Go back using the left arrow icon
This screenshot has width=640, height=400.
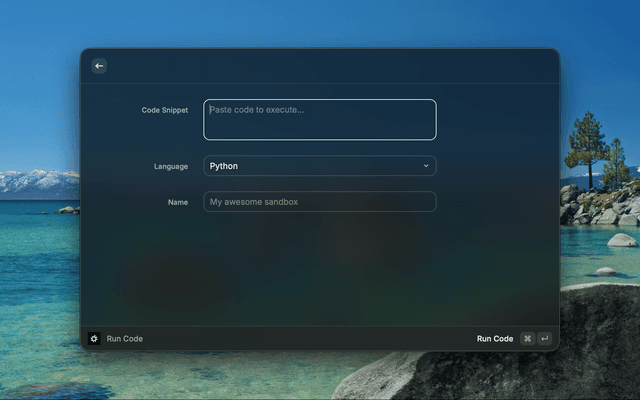click(x=99, y=66)
